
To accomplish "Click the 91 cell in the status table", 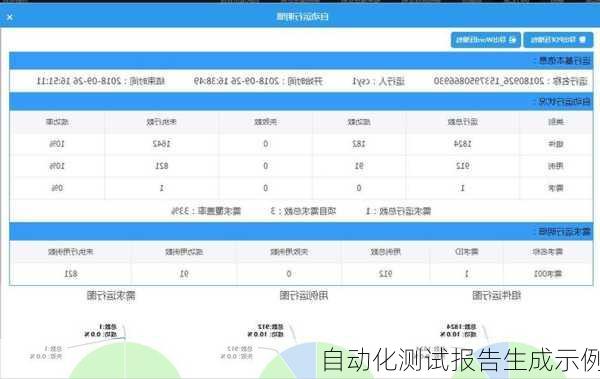I will (359, 166).
